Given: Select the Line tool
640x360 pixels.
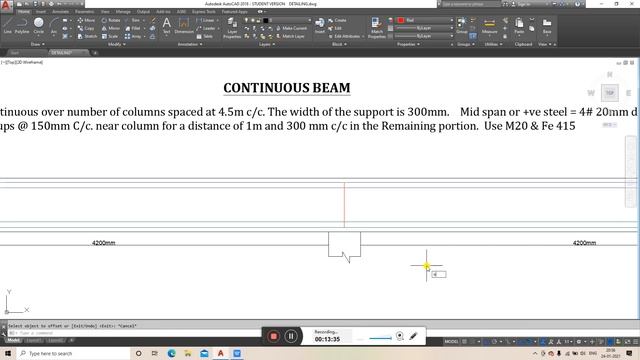Looking at the screenshot, I should coord(7,25).
